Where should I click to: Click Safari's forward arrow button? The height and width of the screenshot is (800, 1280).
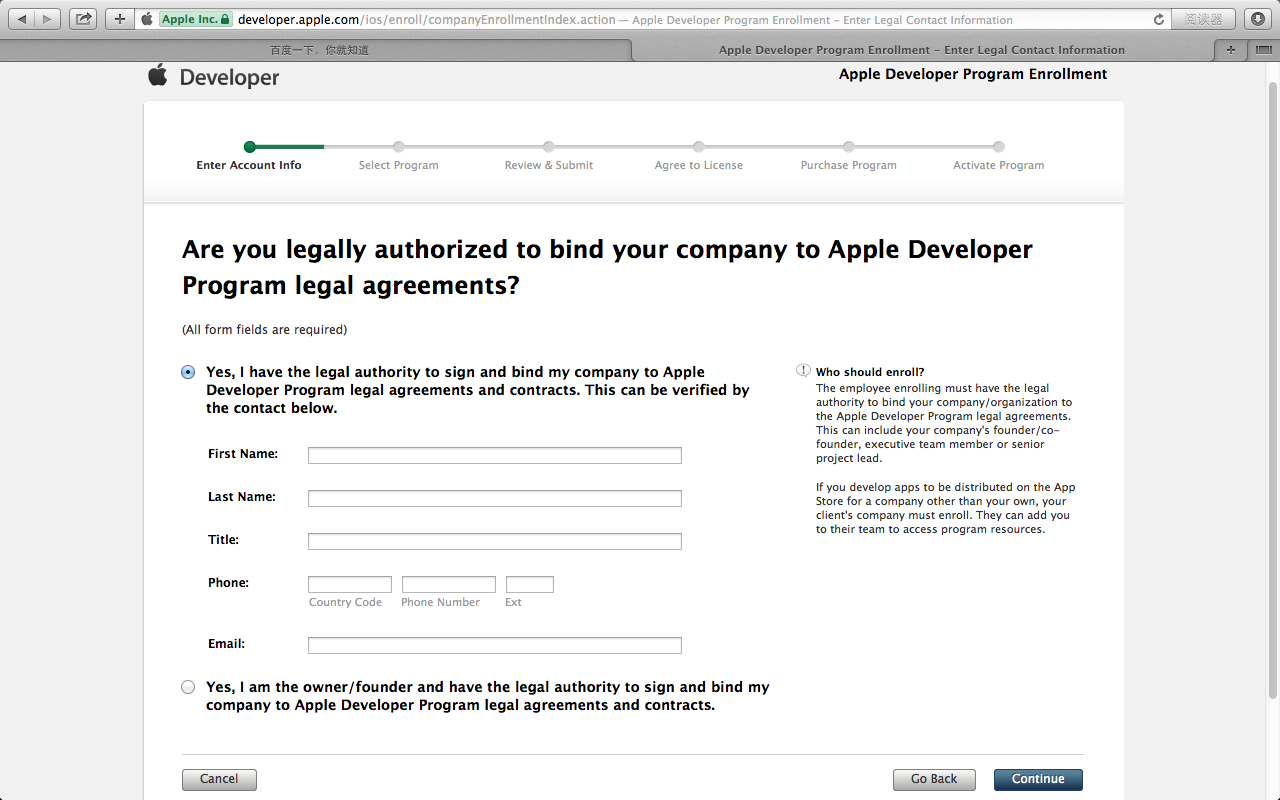(47, 19)
